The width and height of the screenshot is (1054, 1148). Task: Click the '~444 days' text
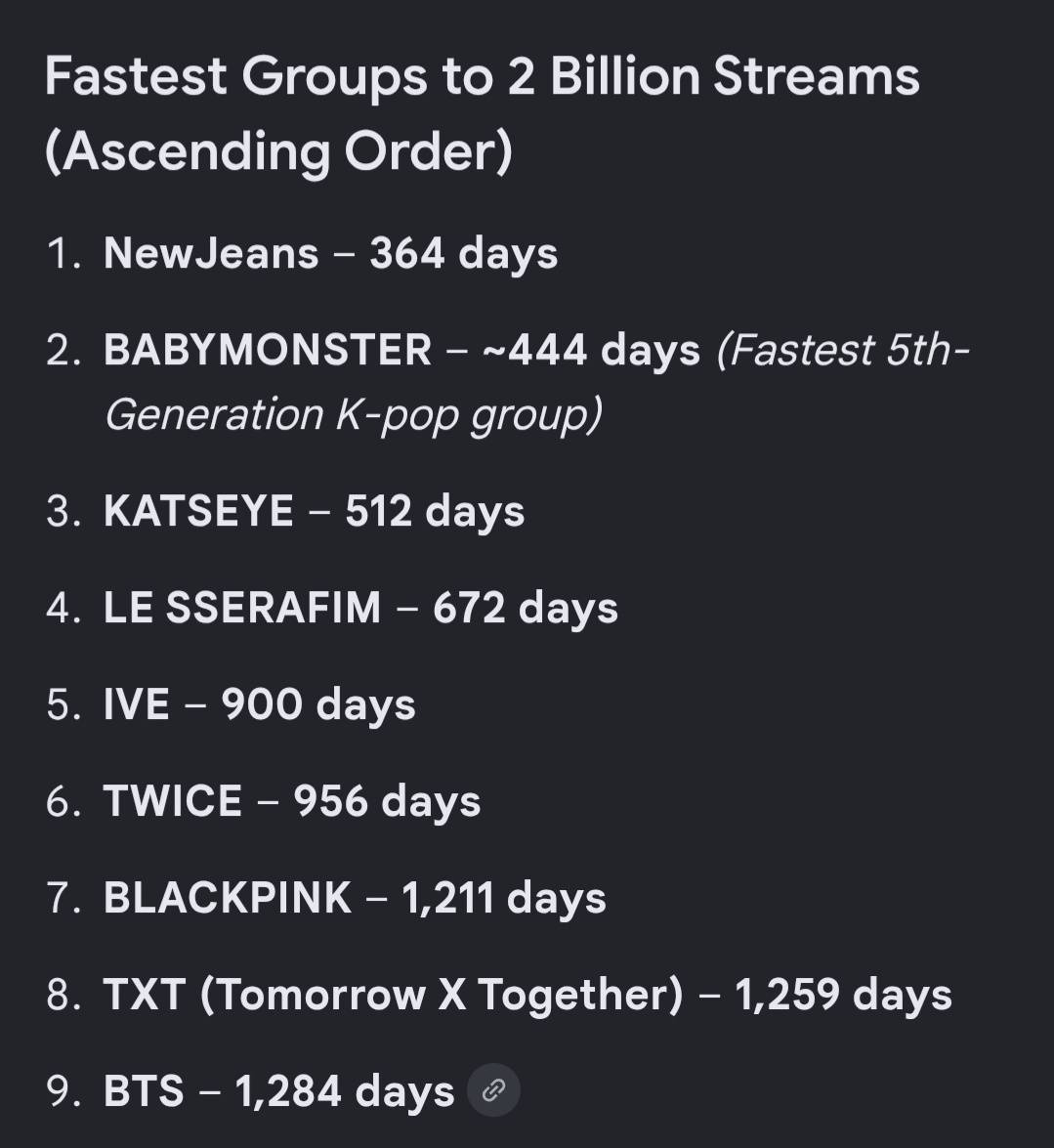pyautogui.click(x=591, y=350)
